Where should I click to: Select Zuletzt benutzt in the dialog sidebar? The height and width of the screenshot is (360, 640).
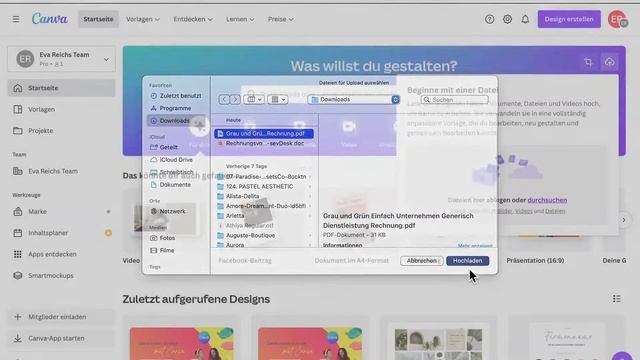pyautogui.click(x=176, y=96)
